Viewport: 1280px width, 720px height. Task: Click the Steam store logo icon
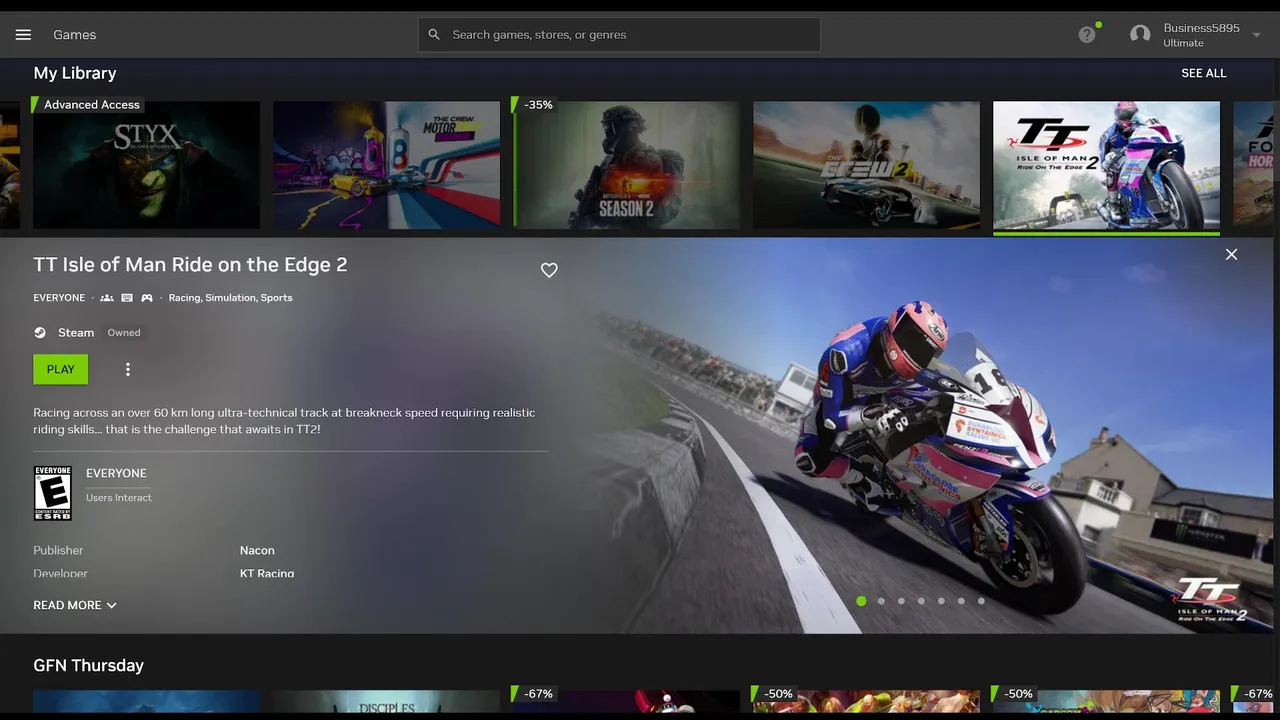coord(40,333)
